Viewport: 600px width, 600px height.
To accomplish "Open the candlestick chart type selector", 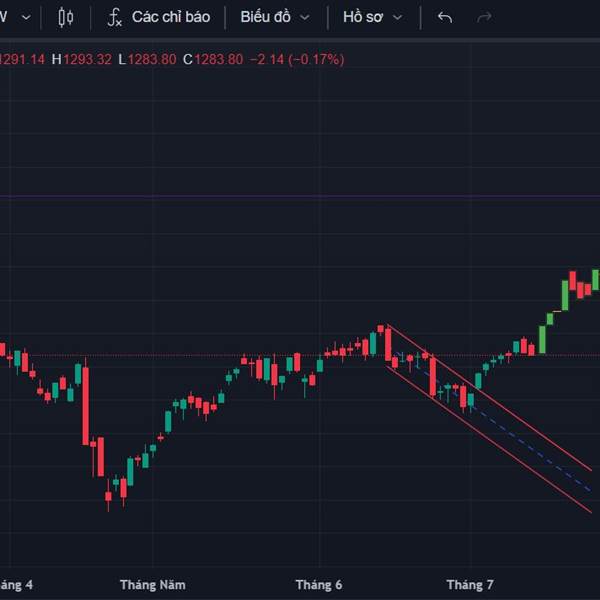I will 65,17.
